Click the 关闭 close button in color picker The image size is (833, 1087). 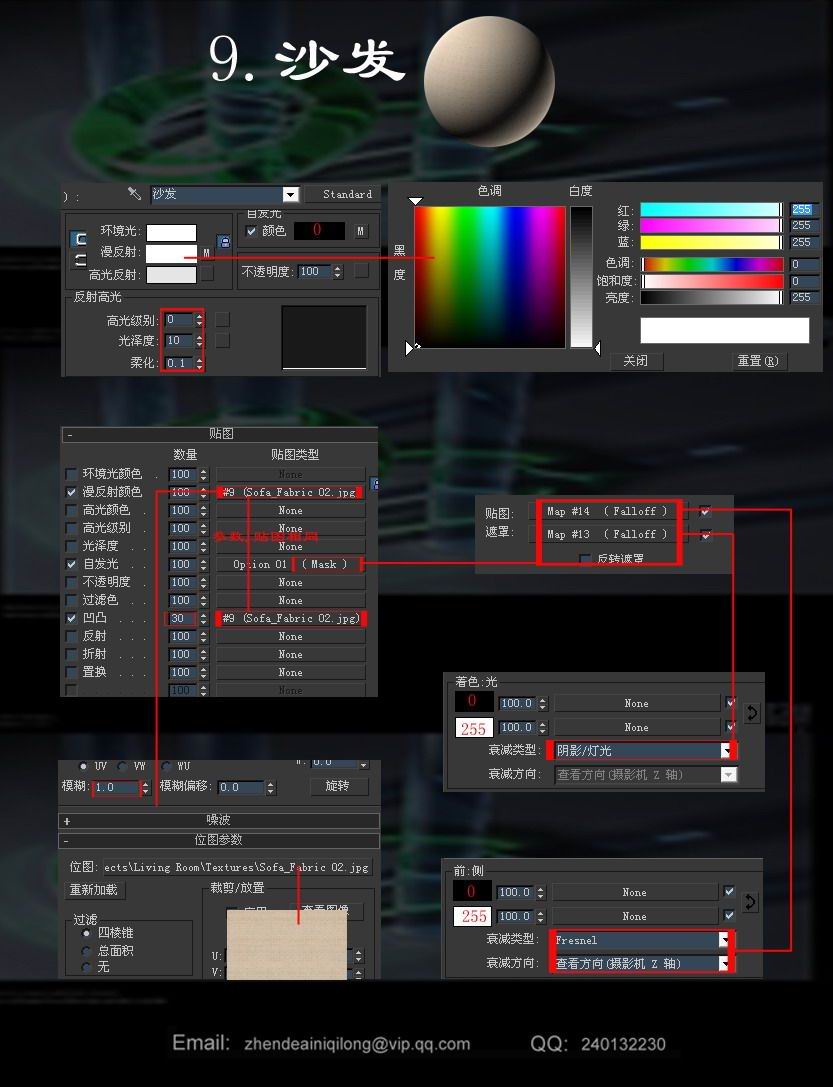[x=635, y=360]
